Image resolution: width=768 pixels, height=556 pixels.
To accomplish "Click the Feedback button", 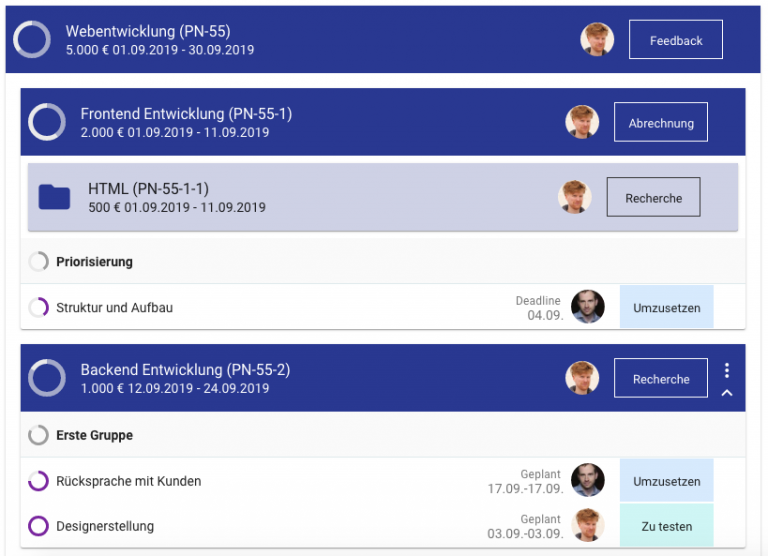I will 676,40.
